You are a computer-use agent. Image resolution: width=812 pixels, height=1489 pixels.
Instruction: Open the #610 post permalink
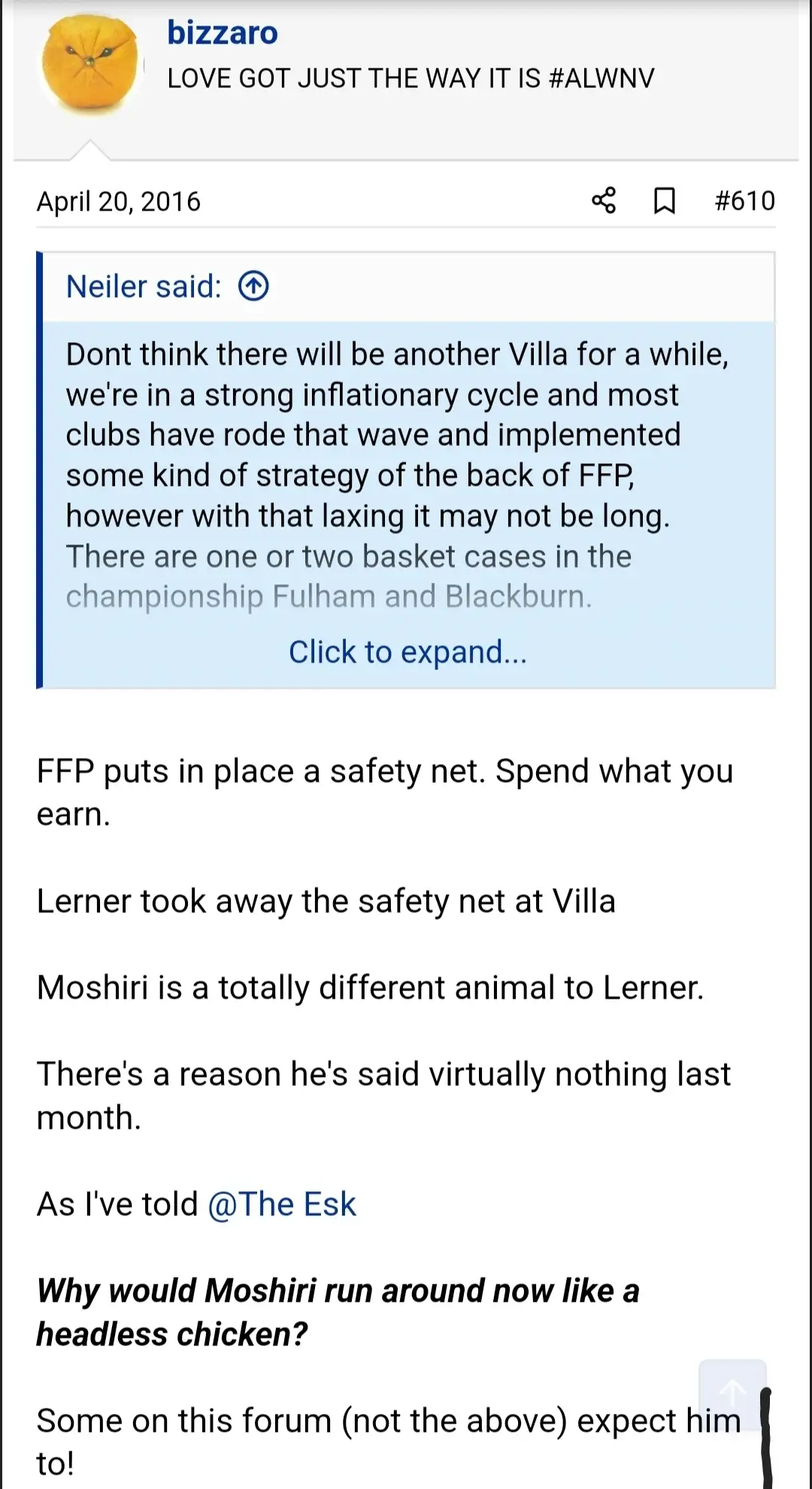coord(744,201)
